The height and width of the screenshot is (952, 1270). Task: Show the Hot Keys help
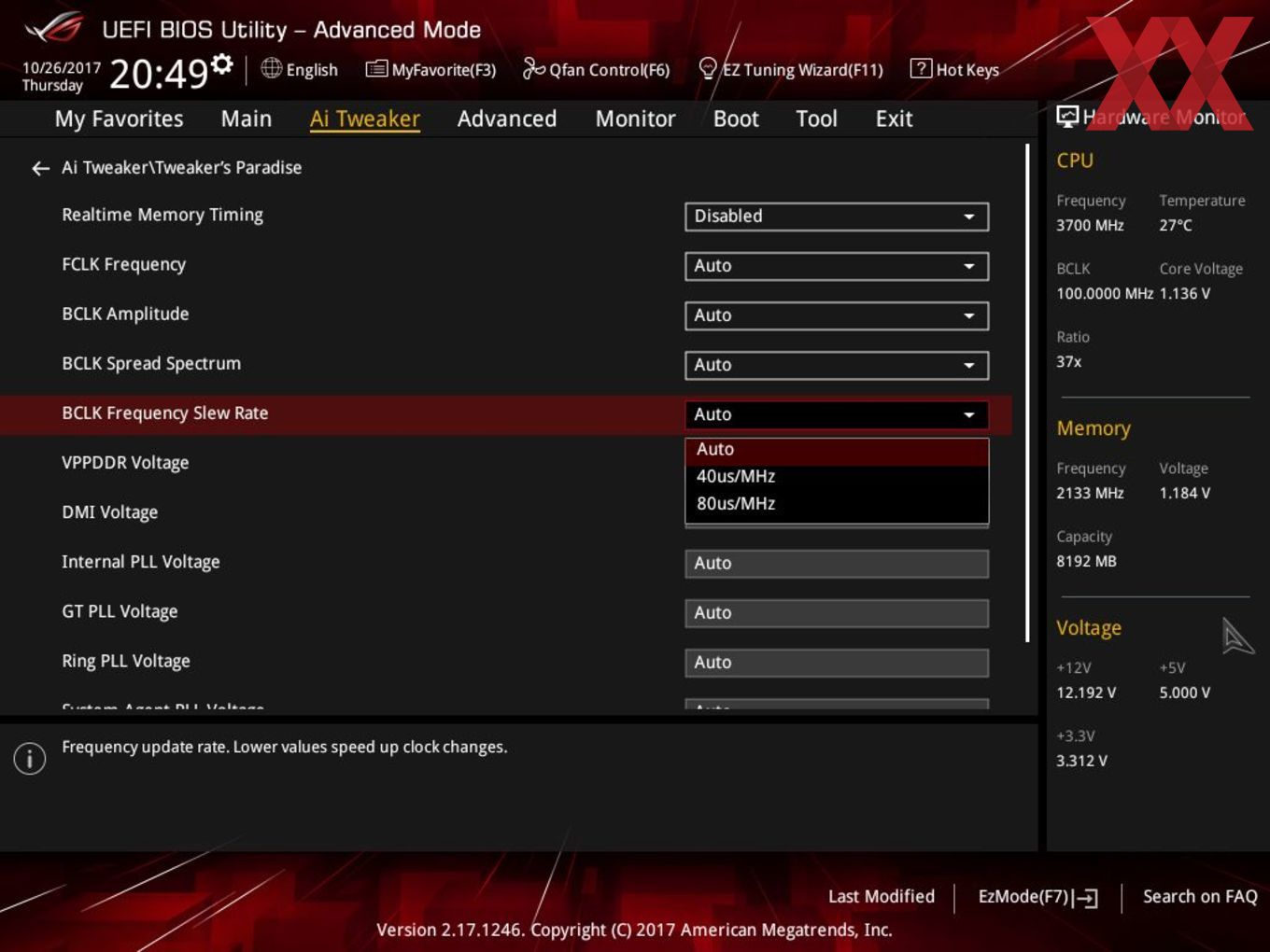coord(954,69)
